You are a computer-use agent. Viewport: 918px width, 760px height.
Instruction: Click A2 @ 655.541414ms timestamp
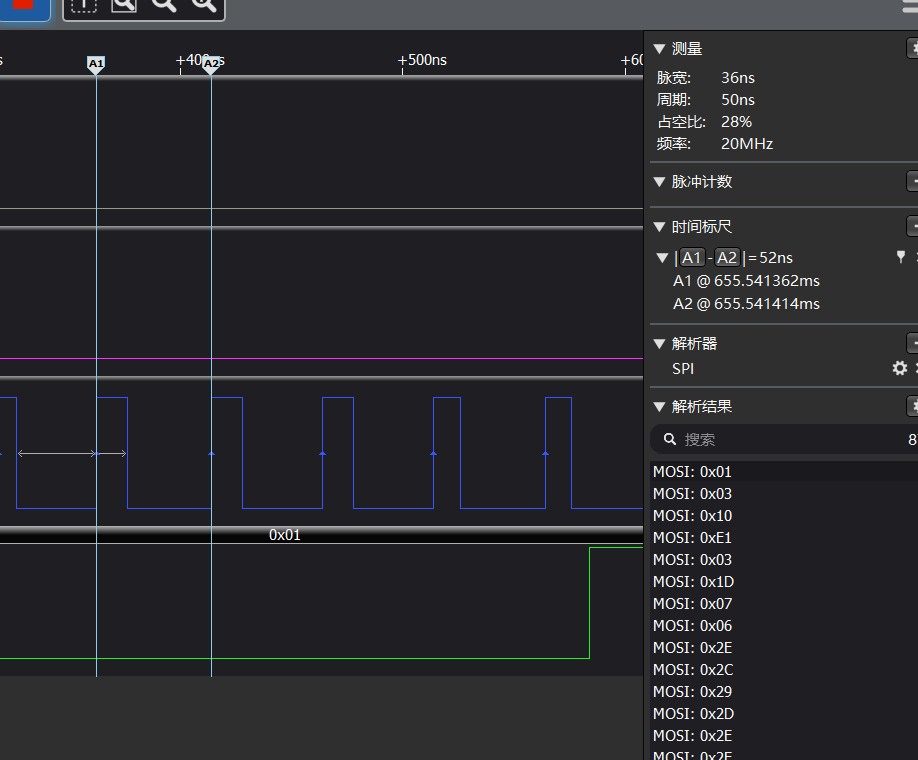point(746,304)
